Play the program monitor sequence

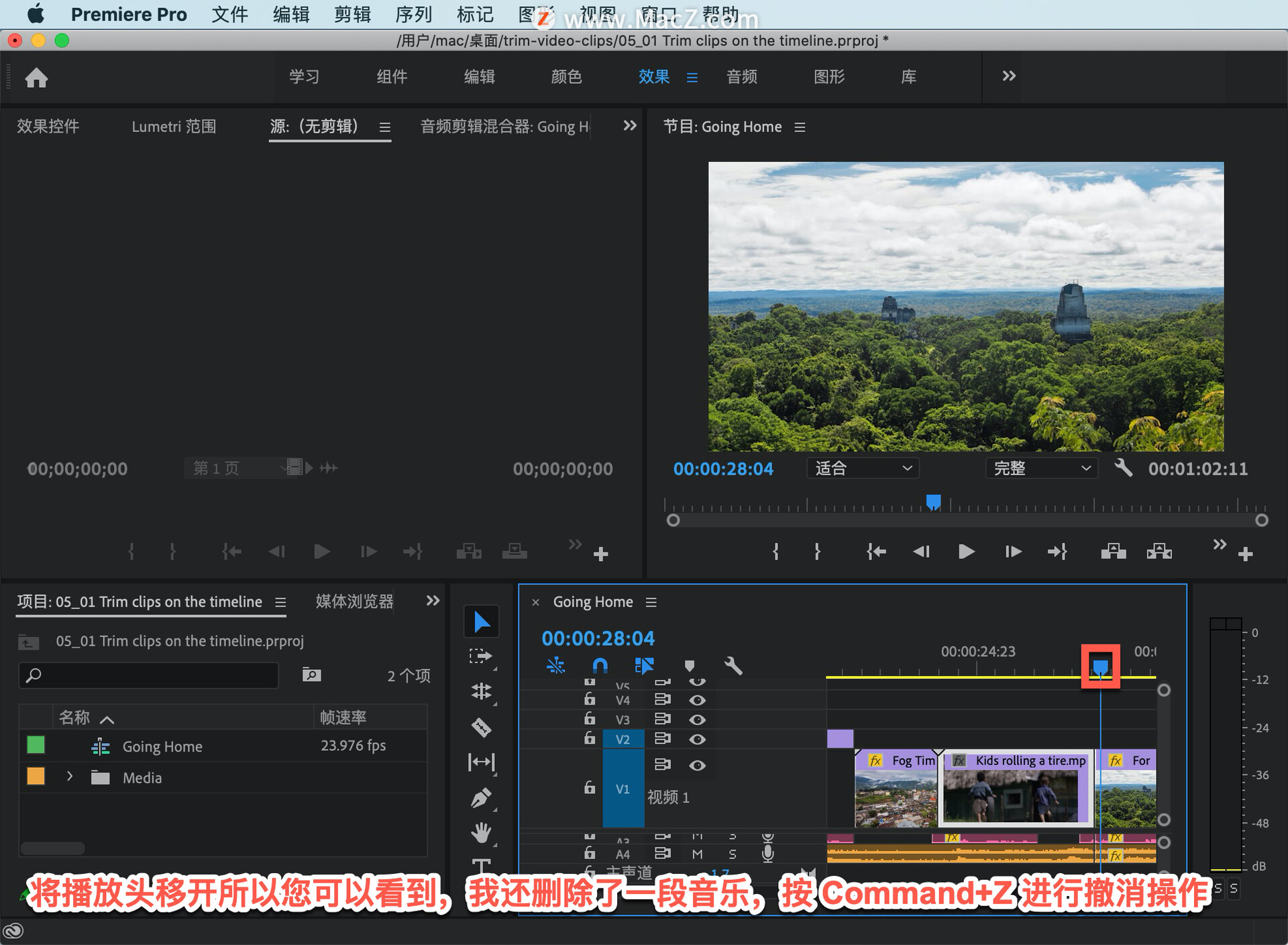pyautogui.click(x=966, y=552)
